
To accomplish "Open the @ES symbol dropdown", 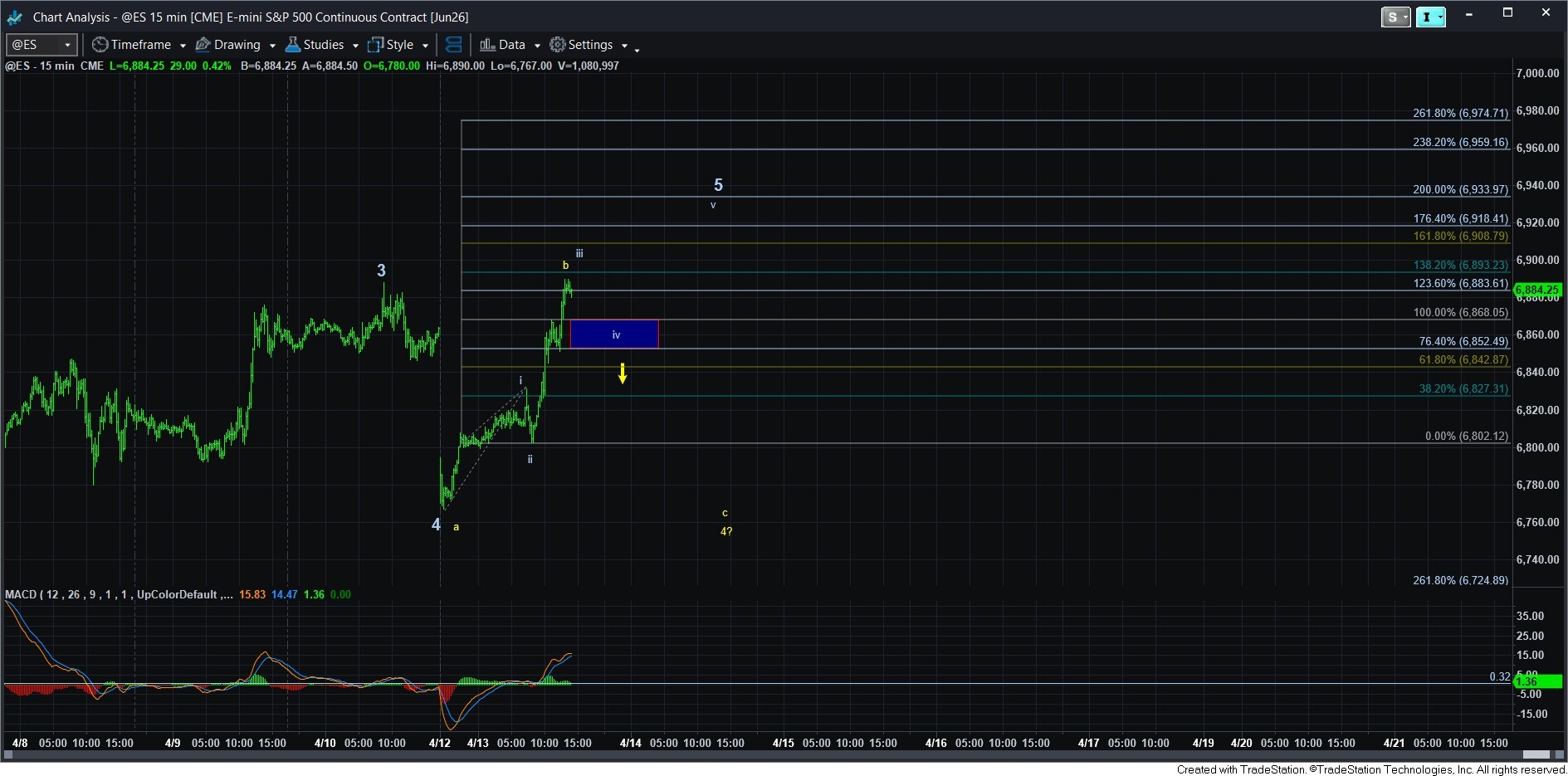I will [67, 45].
